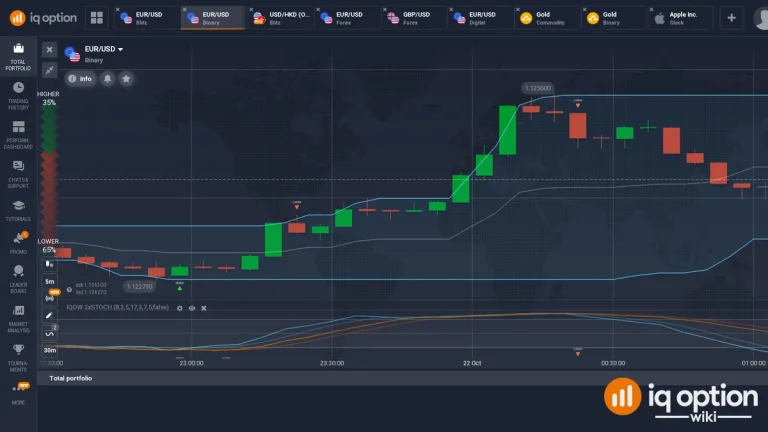768x432 pixels.
Task: Open Promo section in sidebar
Action: coord(18,243)
